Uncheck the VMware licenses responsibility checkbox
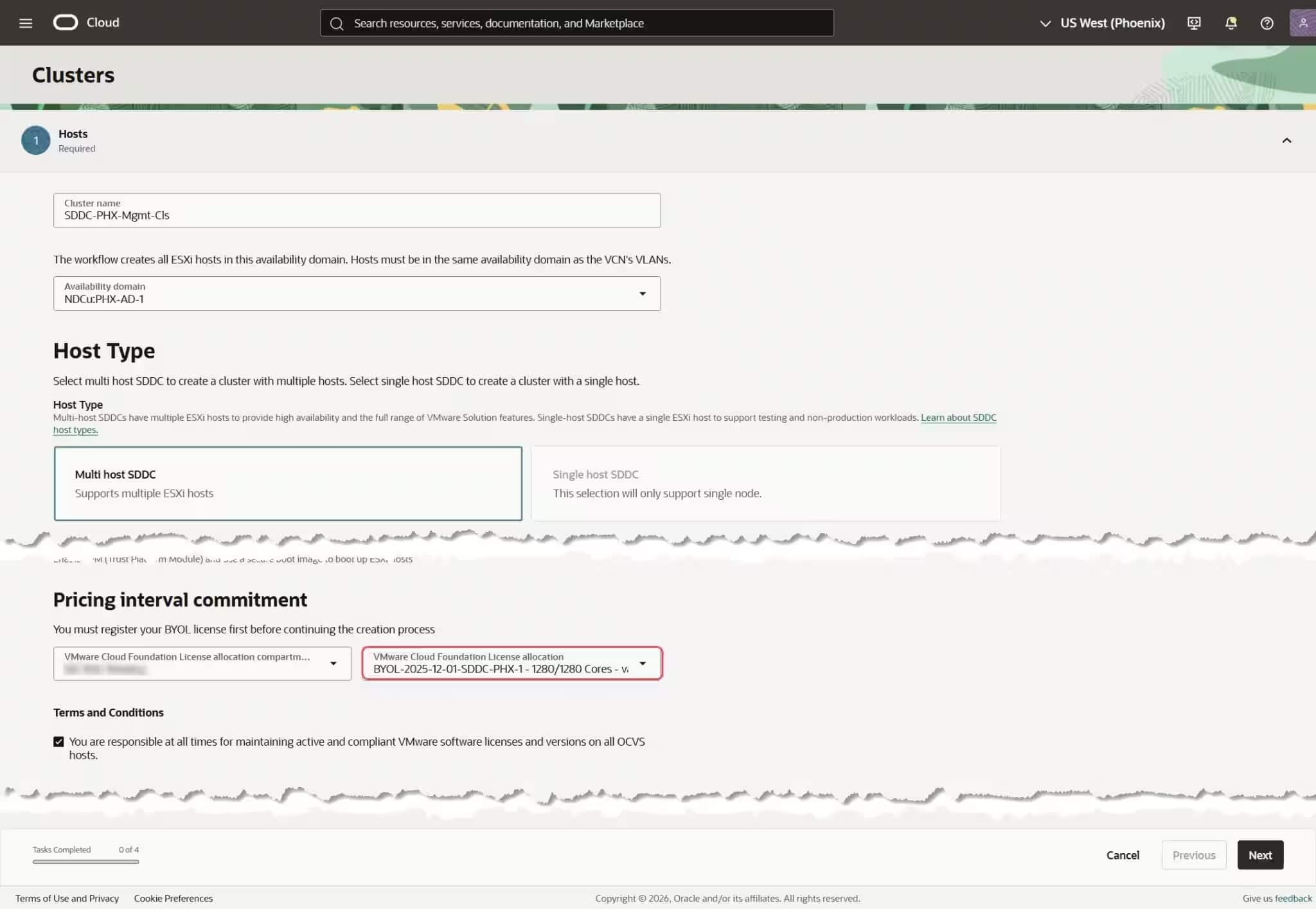 pyautogui.click(x=58, y=741)
